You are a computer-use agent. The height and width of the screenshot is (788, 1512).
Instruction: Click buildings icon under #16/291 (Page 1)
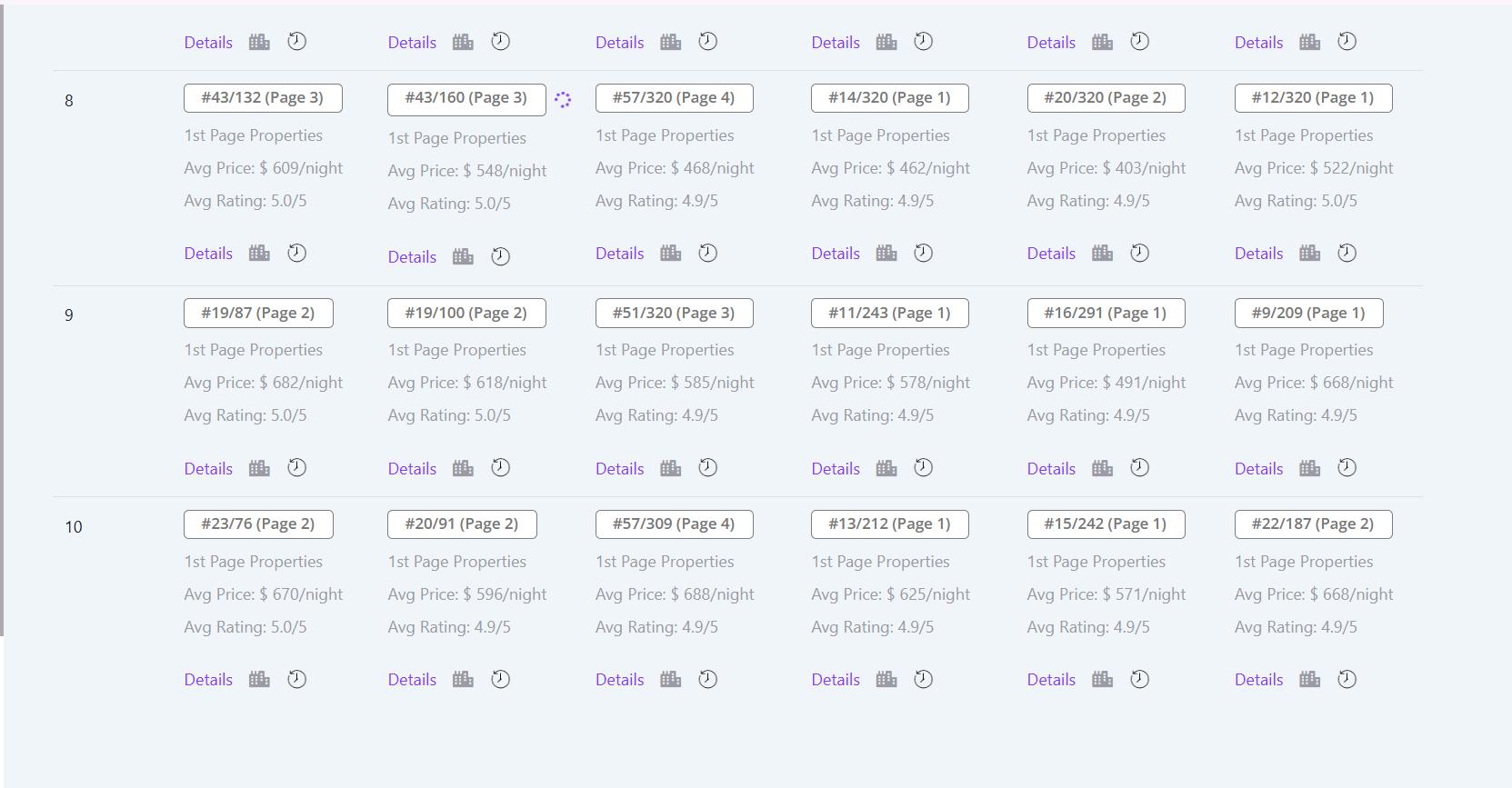[x=1102, y=468]
